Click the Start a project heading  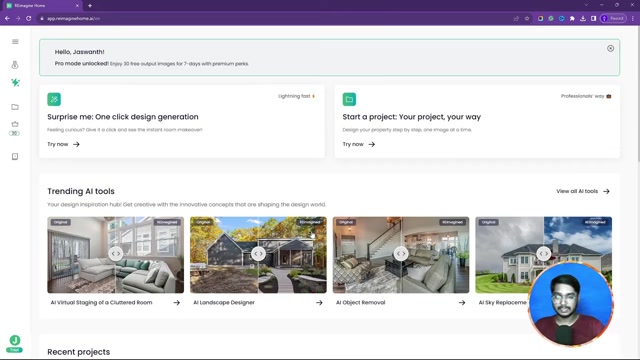(411, 117)
